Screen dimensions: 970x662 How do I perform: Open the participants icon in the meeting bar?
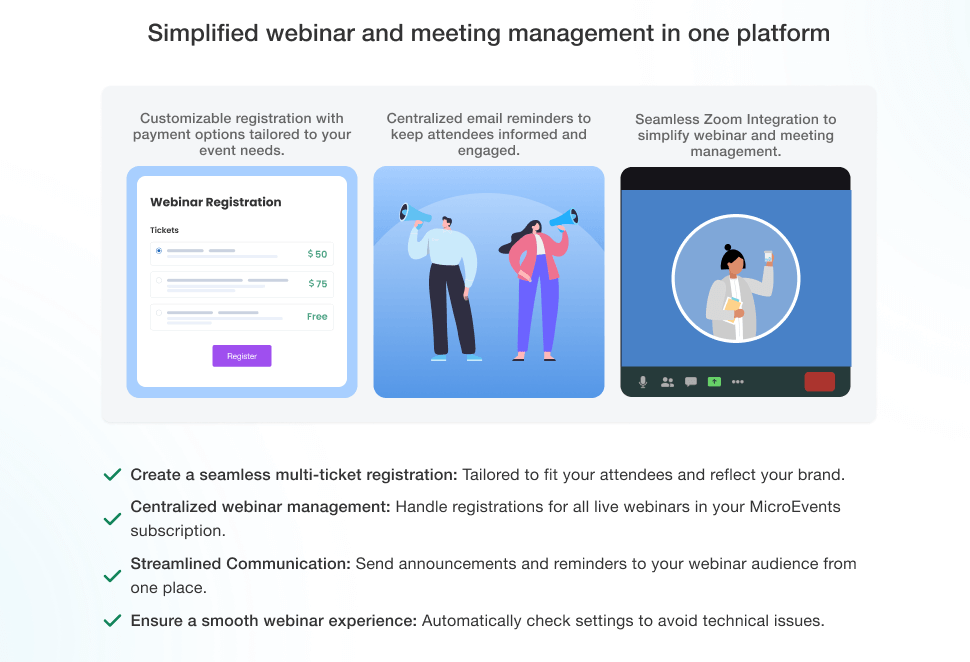[x=667, y=382]
